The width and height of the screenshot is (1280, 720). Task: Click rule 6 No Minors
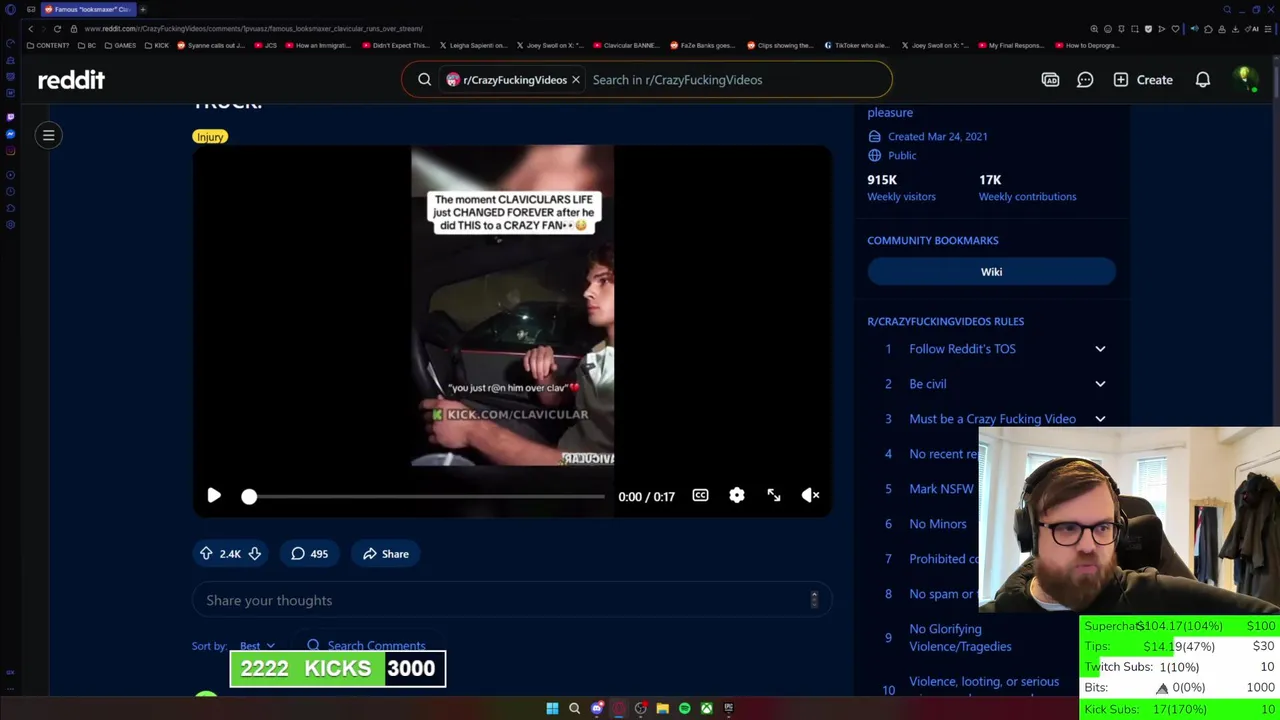[x=938, y=524]
